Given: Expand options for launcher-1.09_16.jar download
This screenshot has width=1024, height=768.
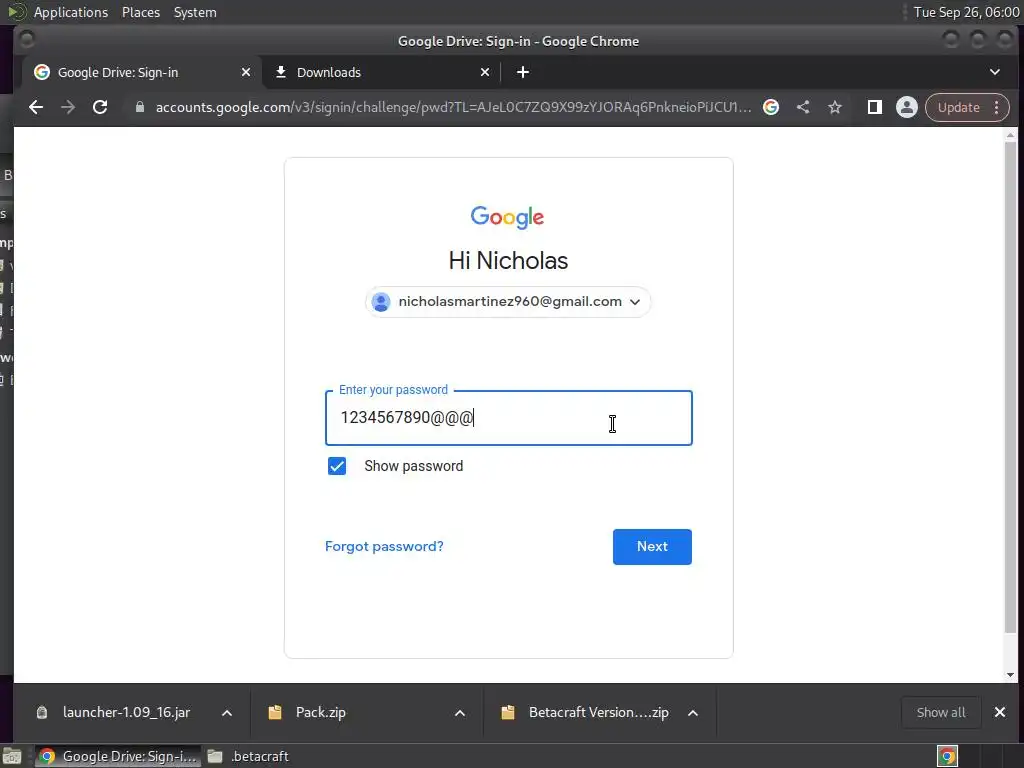Looking at the screenshot, I should 227,713.
